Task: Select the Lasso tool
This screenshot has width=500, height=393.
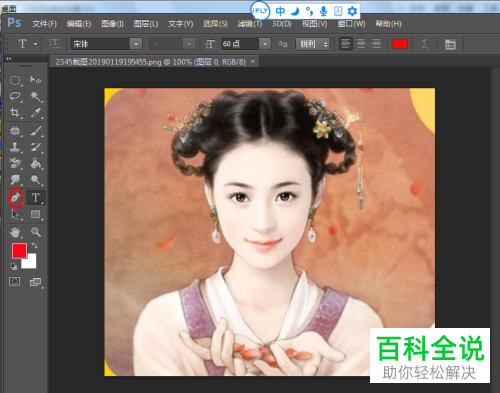Action: 15,96
